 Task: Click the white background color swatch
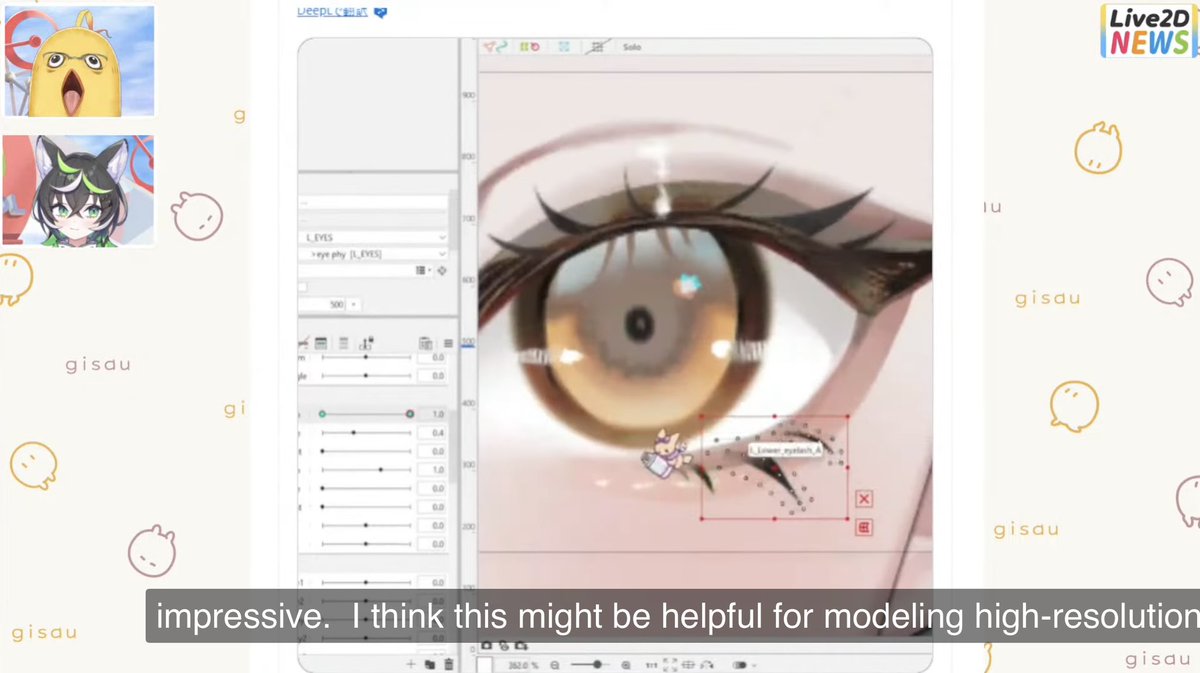pyautogui.click(x=484, y=665)
